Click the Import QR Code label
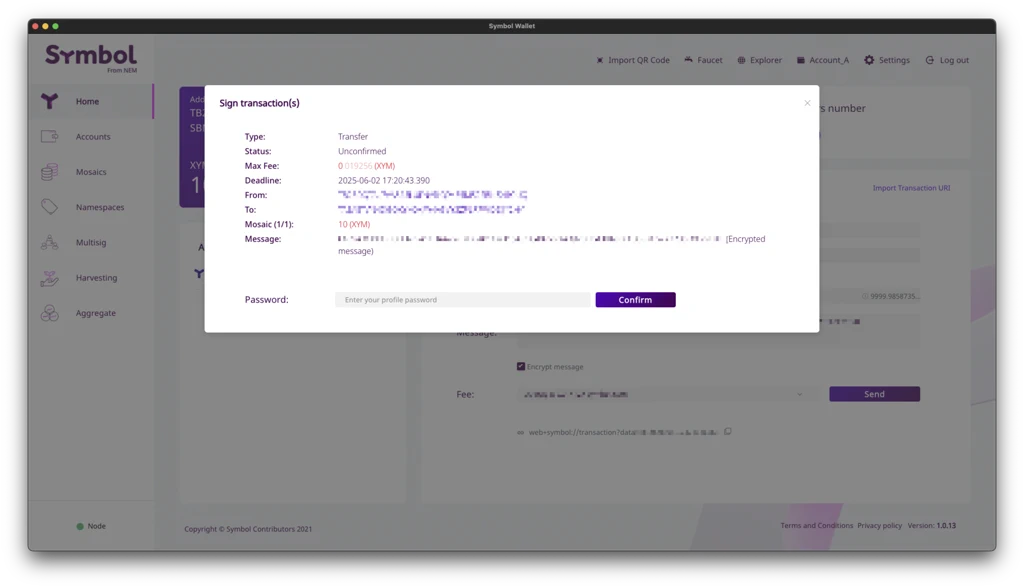1024x588 pixels. 639,60
